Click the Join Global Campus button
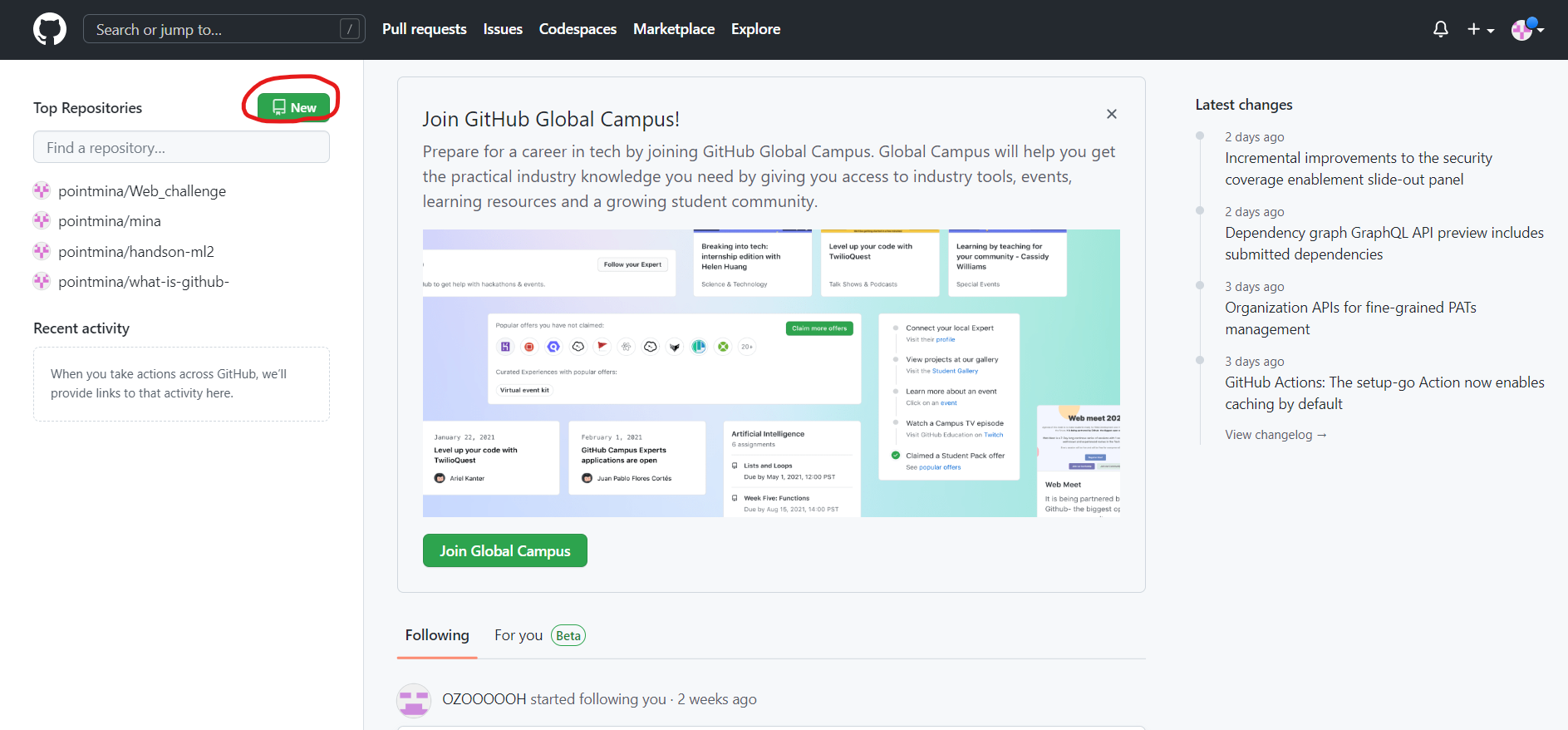The width and height of the screenshot is (1568, 730). pos(505,550)
